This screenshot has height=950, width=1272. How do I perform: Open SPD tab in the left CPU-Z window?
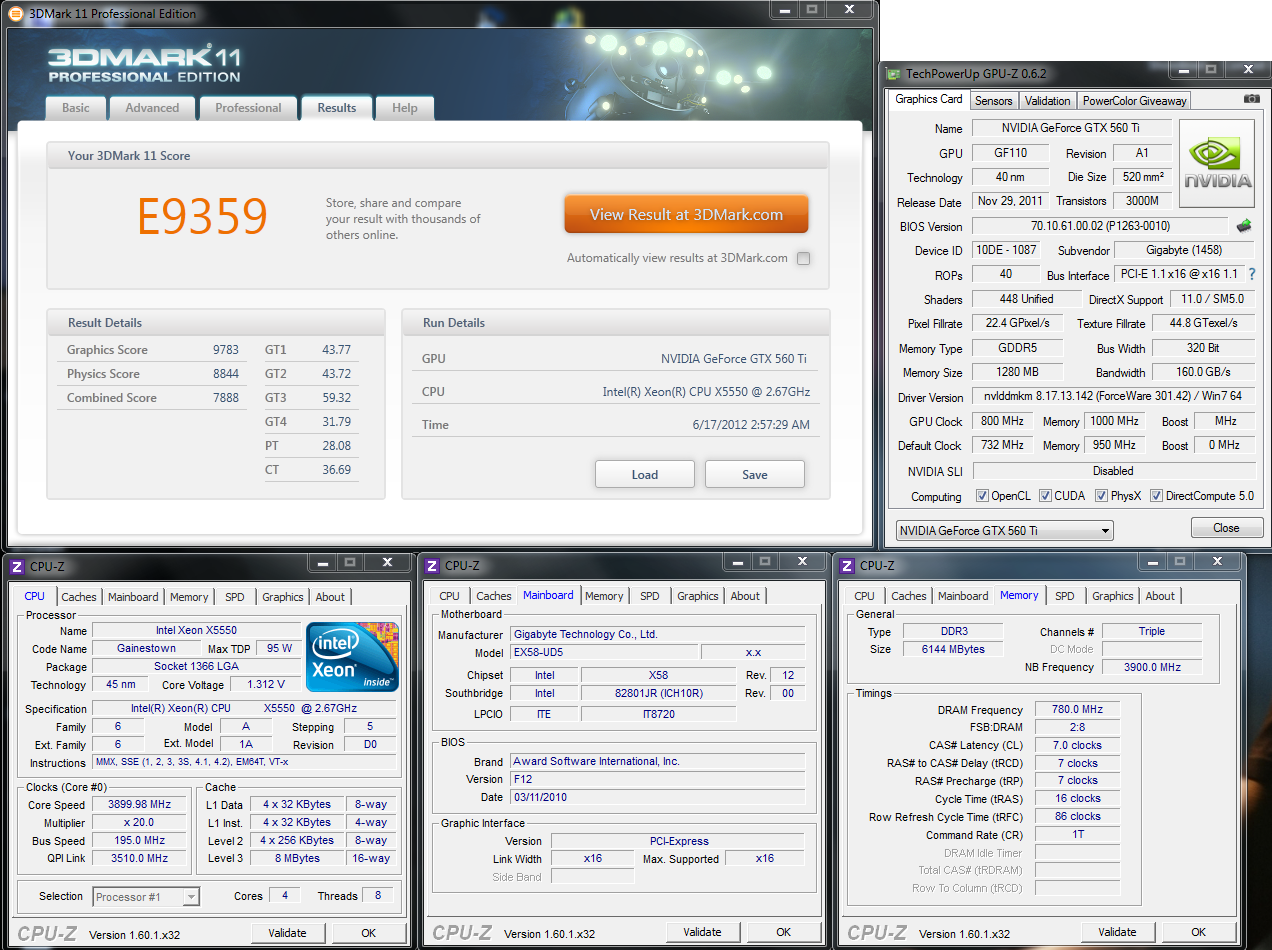tap(235, 596)
